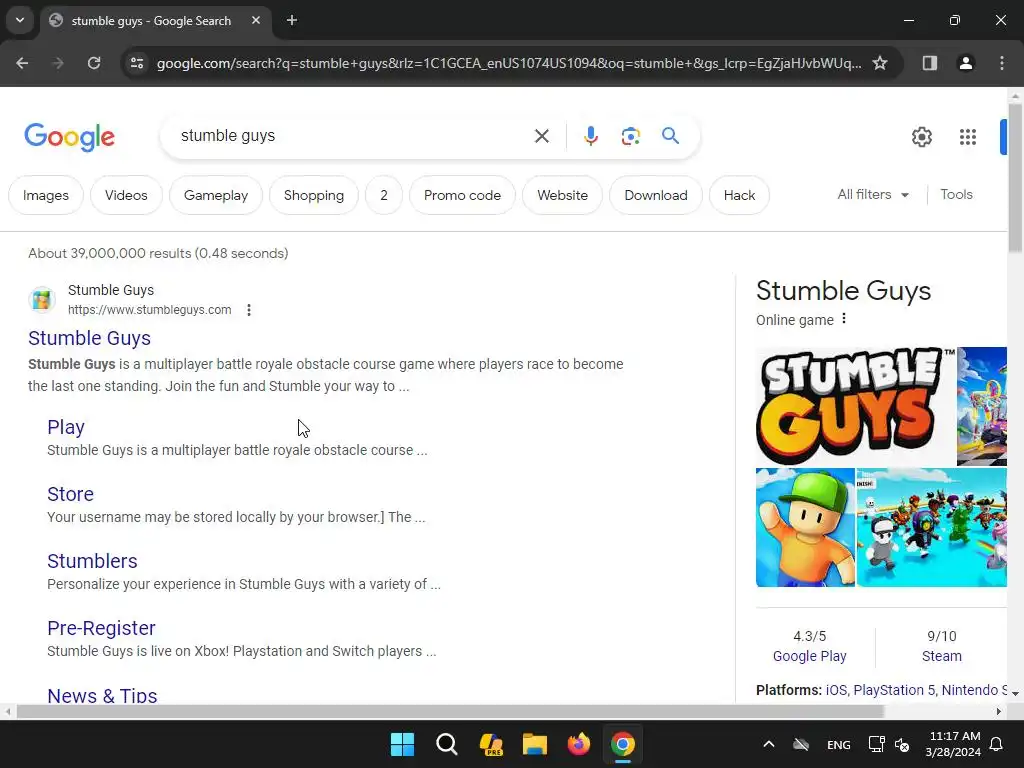Screen dimensions: 1024x768
Task: Open Chrome side panel icon
Action: coord(929,63)
